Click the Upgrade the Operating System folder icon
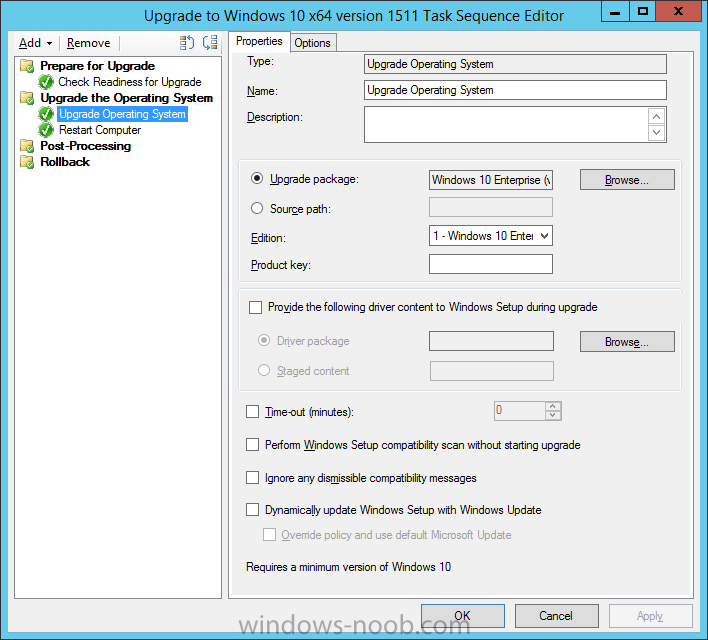The height and width of the screenshot is (640, 708). point(27,98)
